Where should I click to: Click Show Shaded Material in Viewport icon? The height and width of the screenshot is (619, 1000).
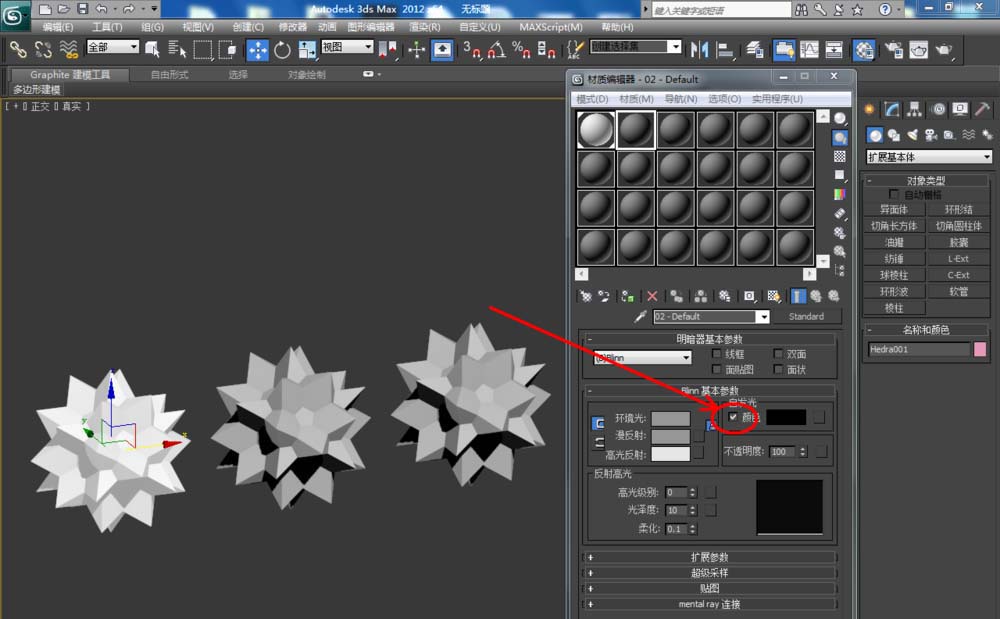(774, 296)
